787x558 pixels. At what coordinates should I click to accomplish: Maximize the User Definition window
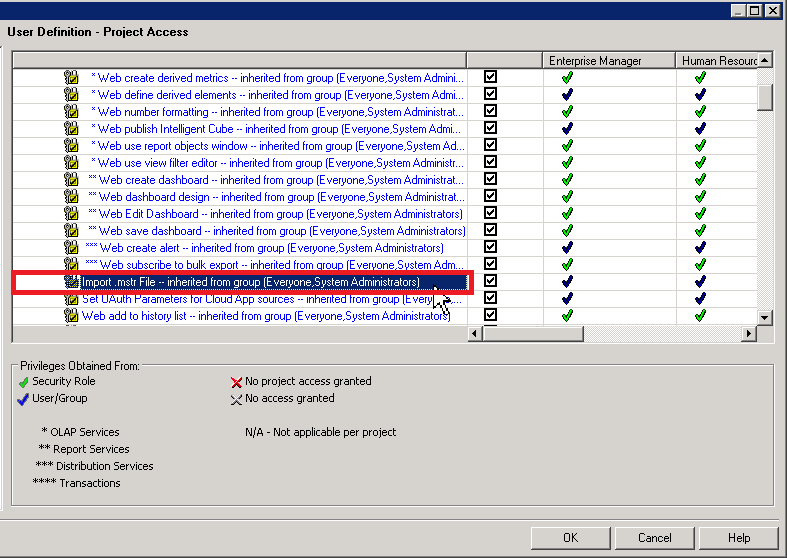[754, 10]
